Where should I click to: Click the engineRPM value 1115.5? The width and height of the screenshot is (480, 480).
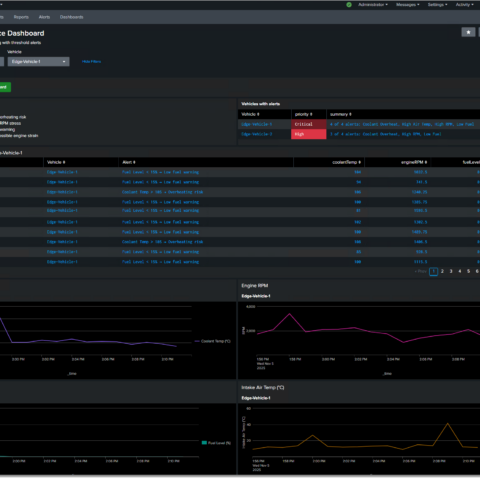(x=420, y=262)
